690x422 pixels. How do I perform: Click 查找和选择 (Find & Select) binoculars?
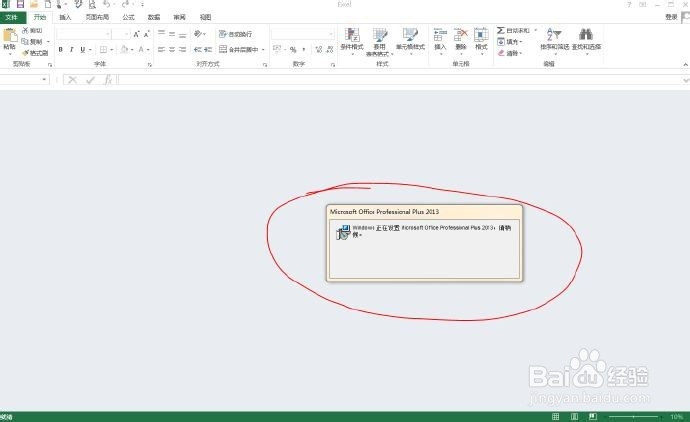[x=586, y=34]
